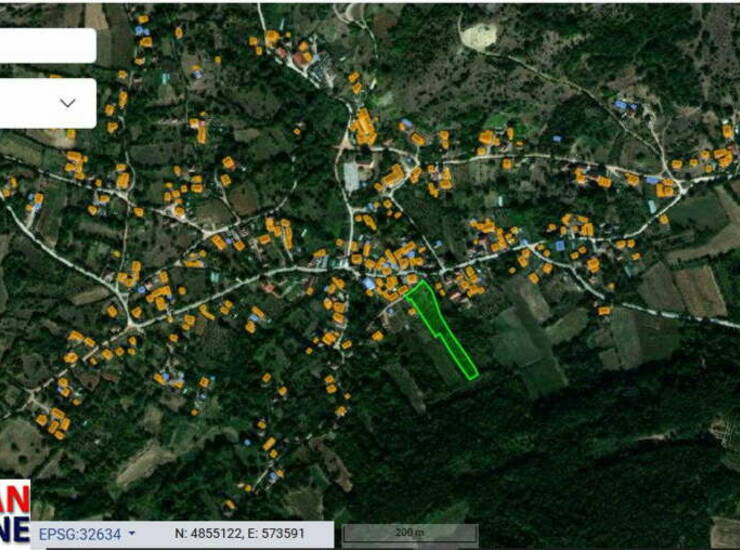Click the white greenhouse structure in the center
740x550 pixels.
[x=351, y=177]
